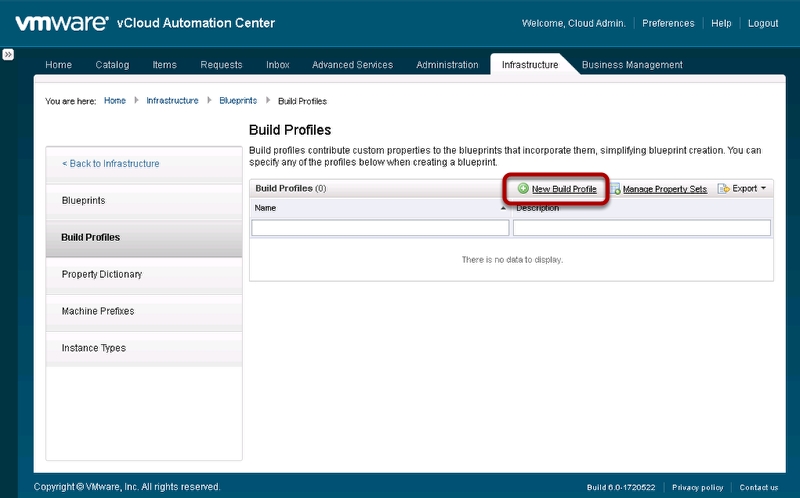The height and width of the screenshot is (498, 800).
Task: Click the Name column header
Action: tap(381, 208)
